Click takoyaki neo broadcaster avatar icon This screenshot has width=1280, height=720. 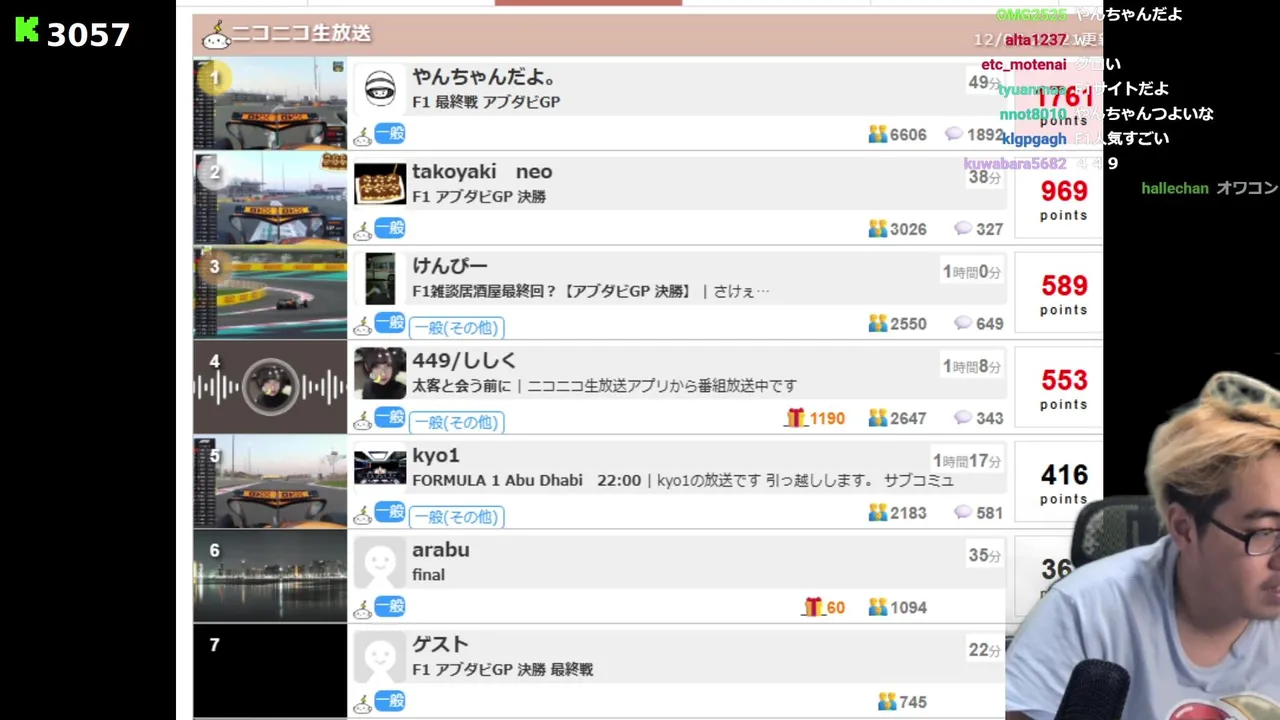point(380,184)
